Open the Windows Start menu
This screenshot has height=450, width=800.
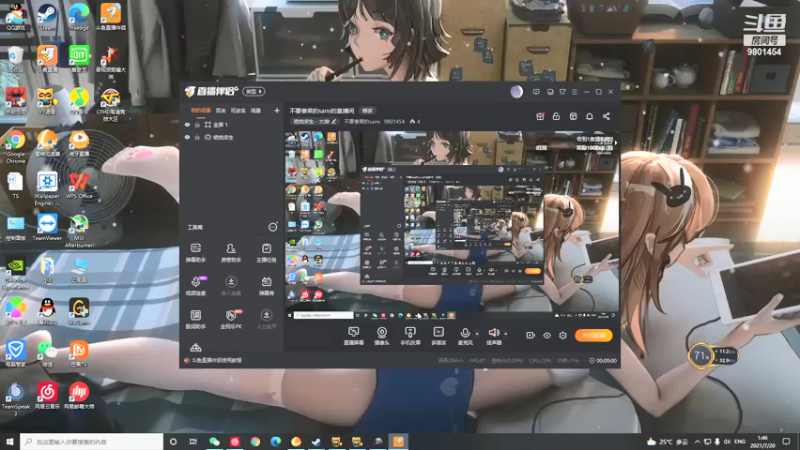[10, 441]
